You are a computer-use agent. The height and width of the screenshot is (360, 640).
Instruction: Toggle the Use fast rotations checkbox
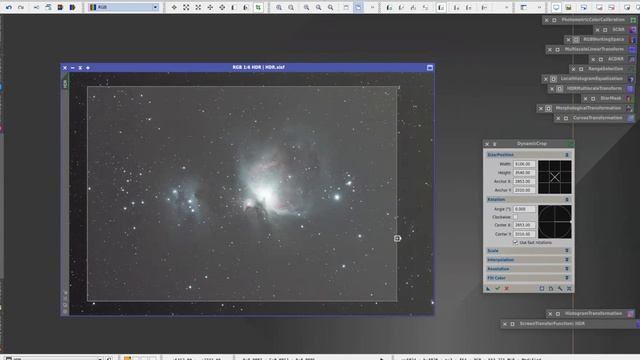(515, 242)
